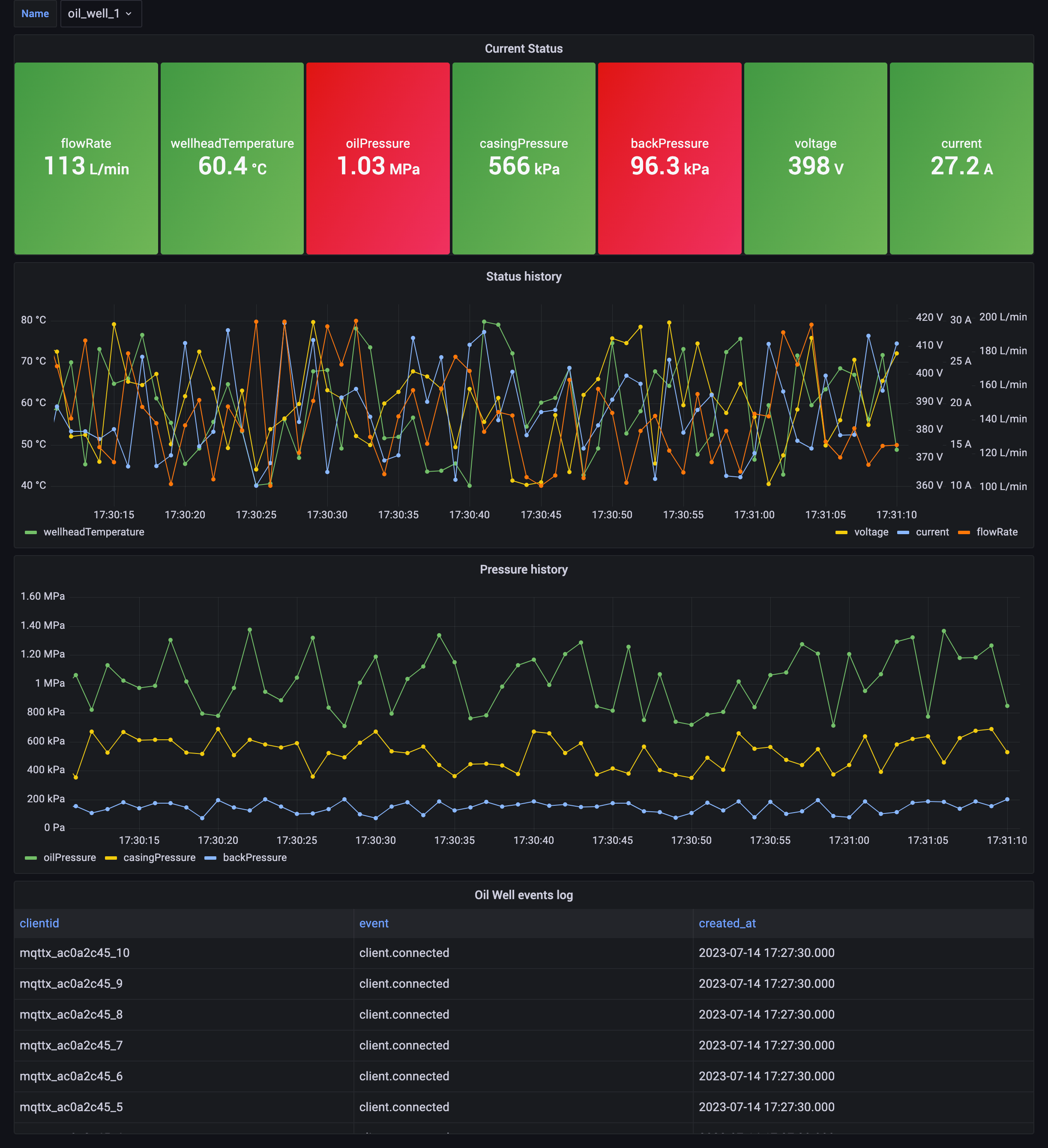Toggle current series in Status history legend
Viewport: 1048px width, 1148px height.
932,532
